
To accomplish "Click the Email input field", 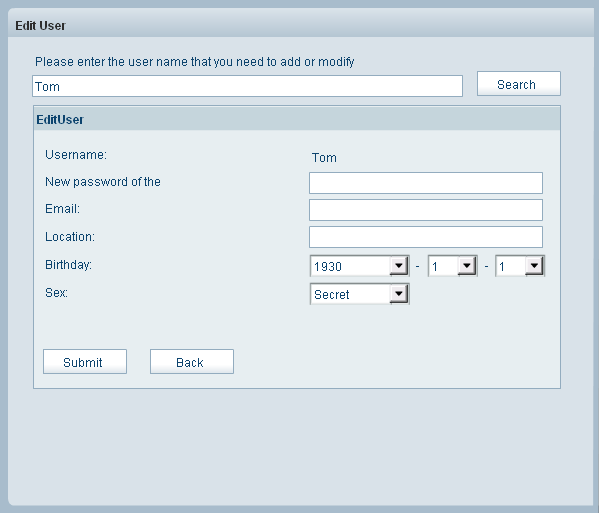I will (426, 210).
